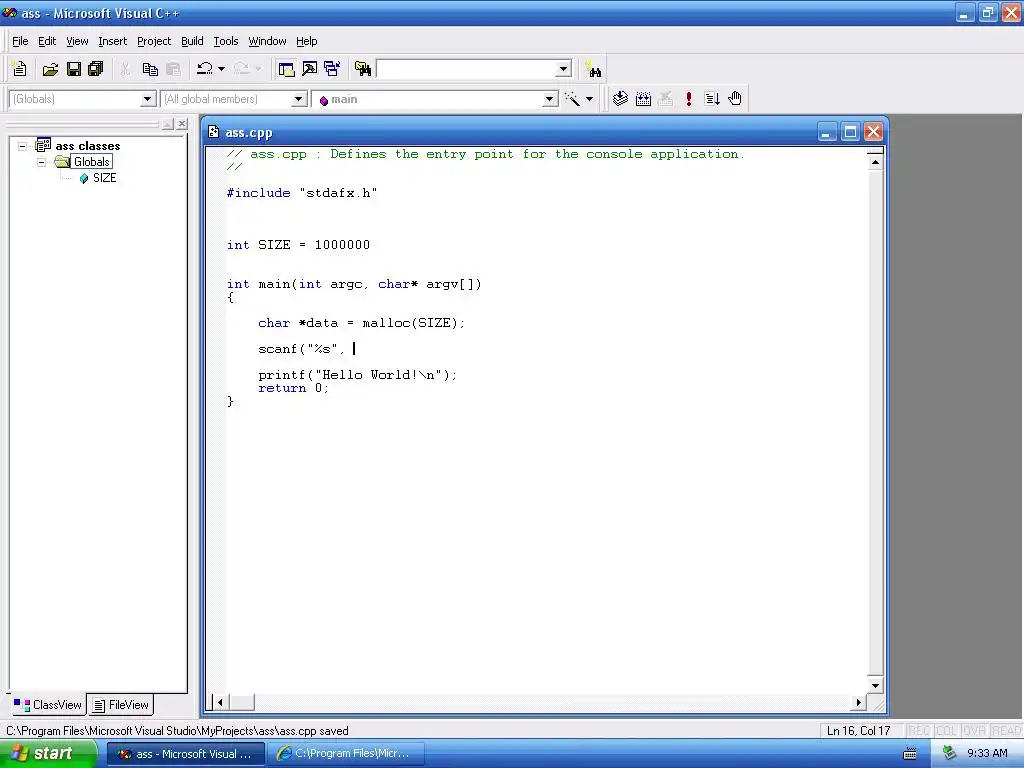Save the file with the floppy icon
Screen dimensions: 1024x768
74,69
